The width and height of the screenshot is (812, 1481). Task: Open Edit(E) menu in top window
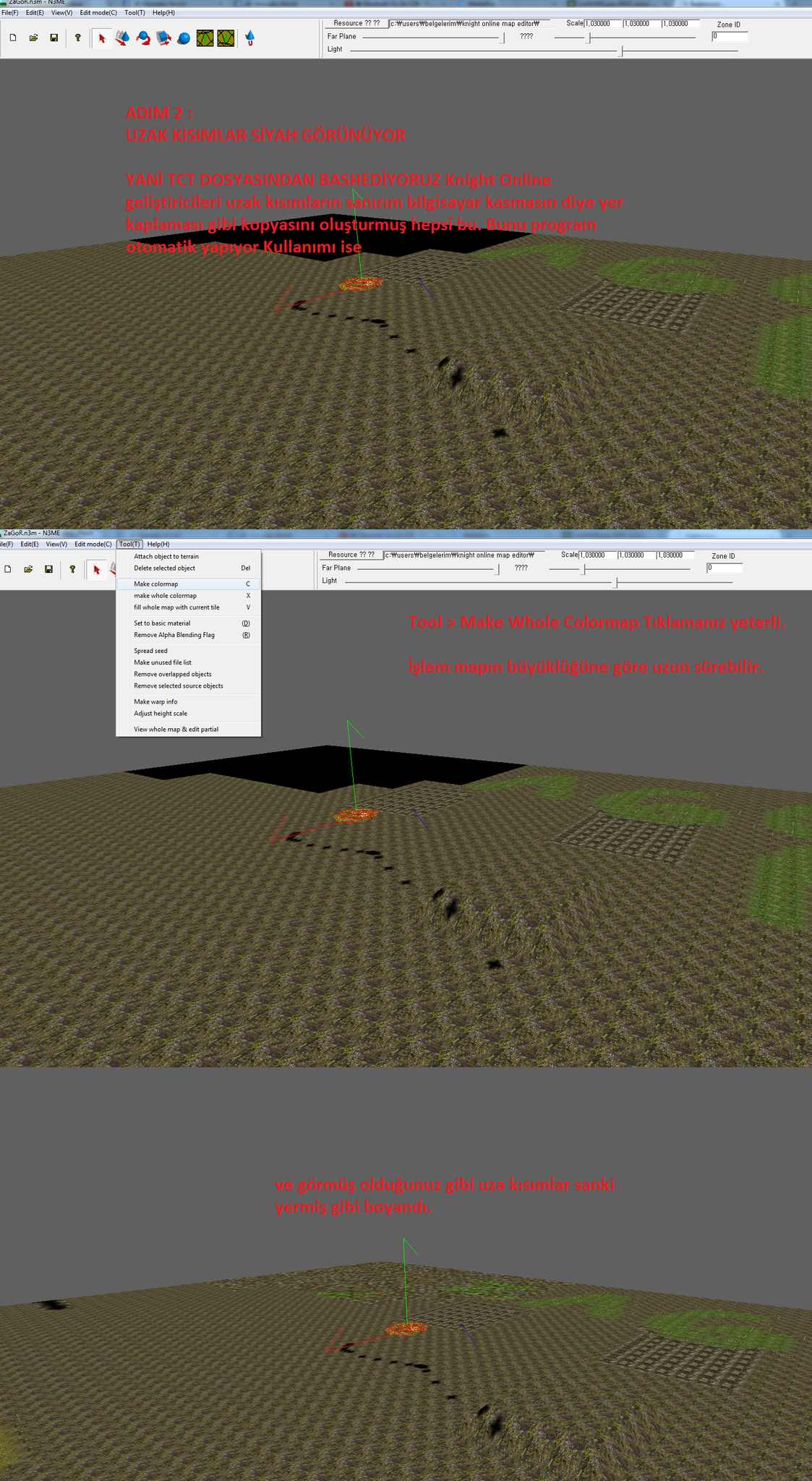(35, 13)
